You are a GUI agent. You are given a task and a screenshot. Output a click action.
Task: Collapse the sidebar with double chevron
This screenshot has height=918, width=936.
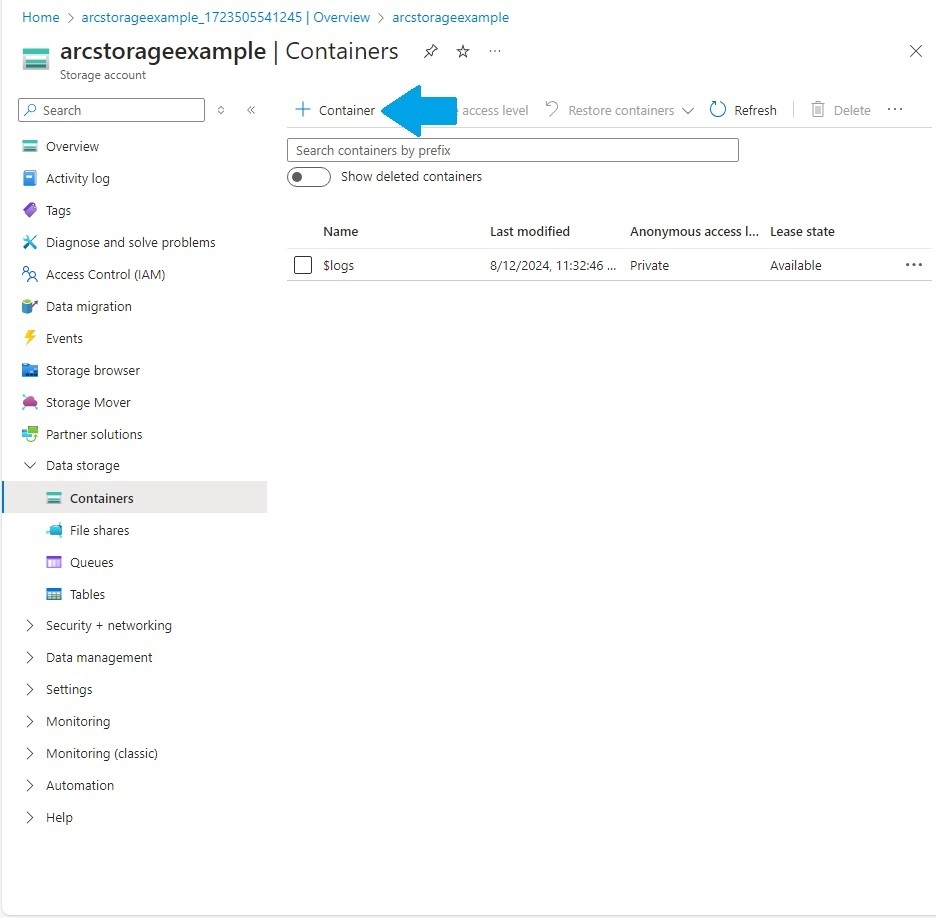[251, 110]
